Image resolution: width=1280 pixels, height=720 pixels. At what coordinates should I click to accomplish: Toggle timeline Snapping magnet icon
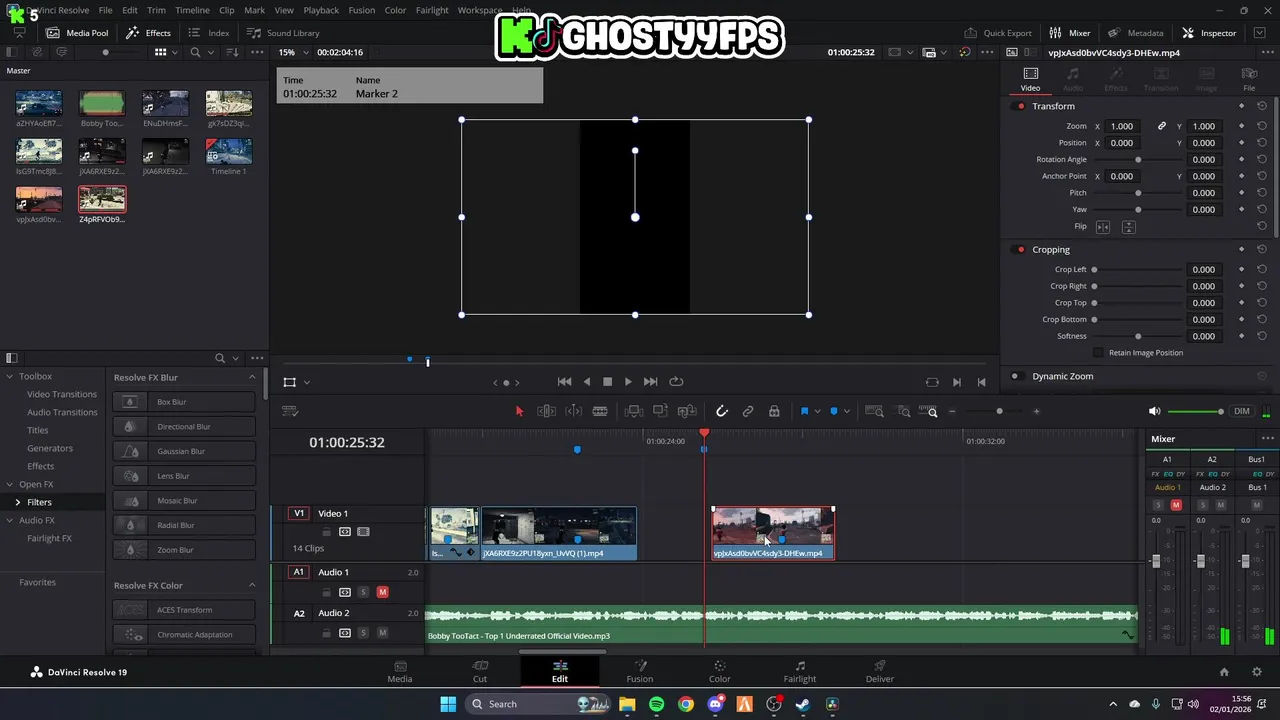tap(722, 411)
